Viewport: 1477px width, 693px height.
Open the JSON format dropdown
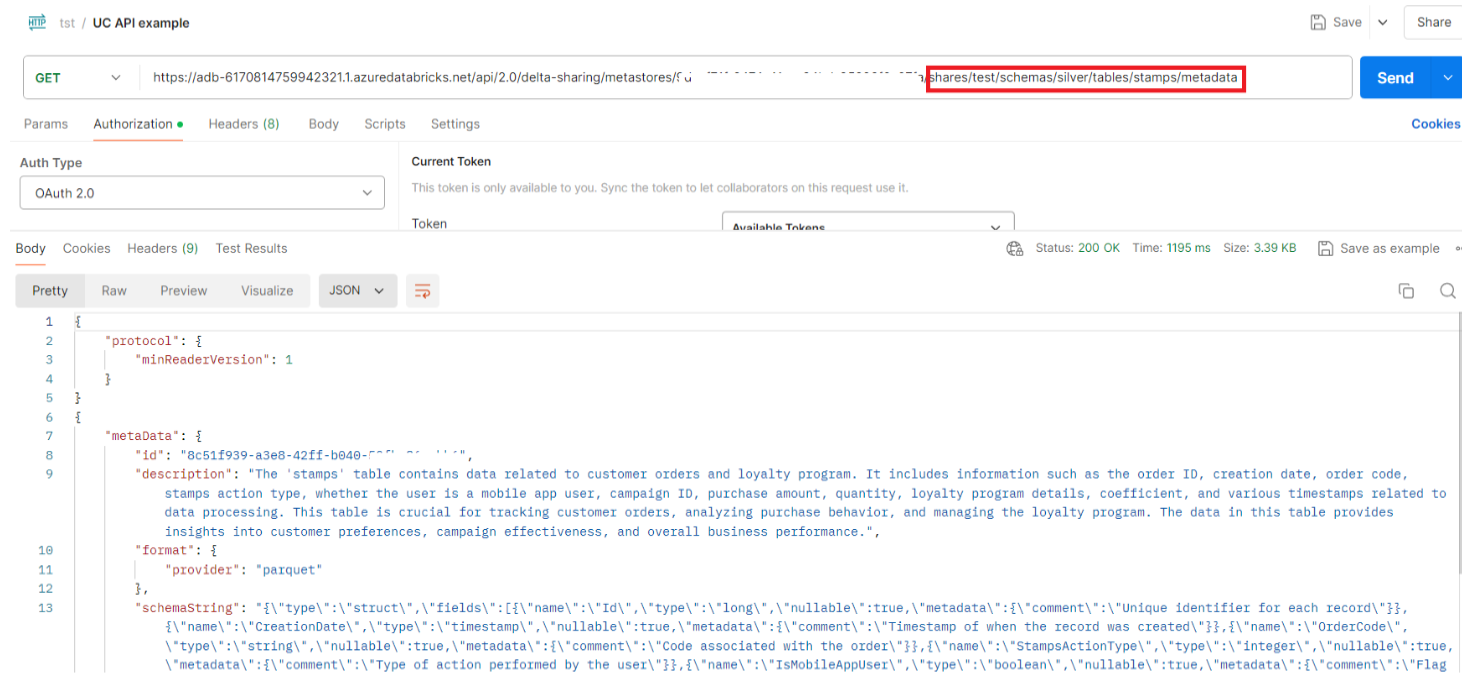point(357,291)
